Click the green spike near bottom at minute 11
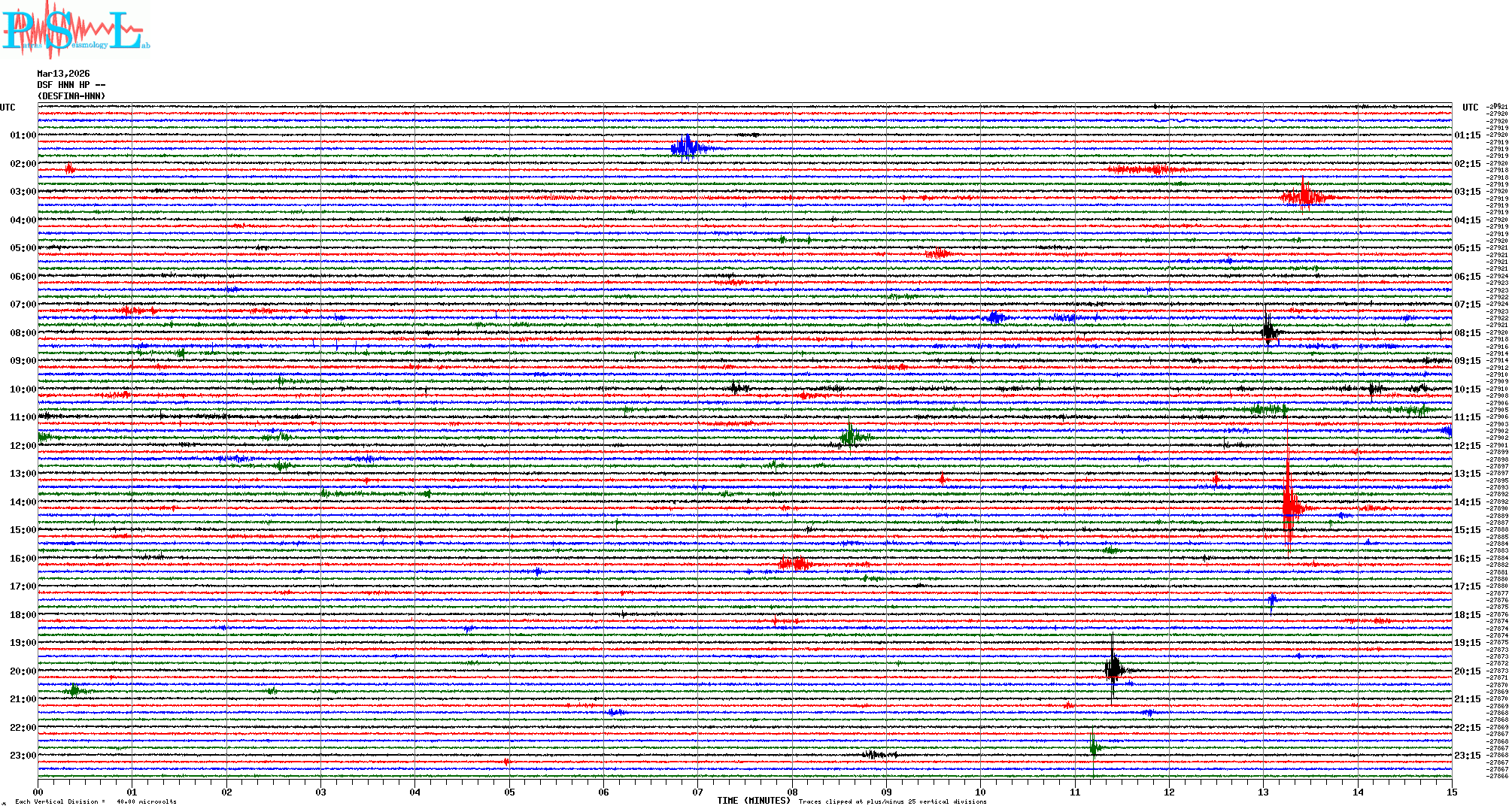The height and width of the screenshot is (812, 1512). coord(1094,747)
